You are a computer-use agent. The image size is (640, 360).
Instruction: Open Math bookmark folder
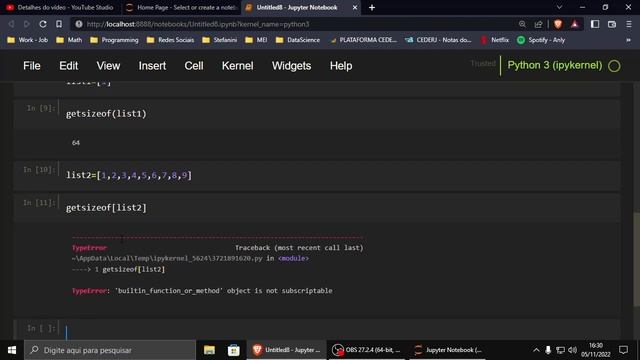pos(69,40)
